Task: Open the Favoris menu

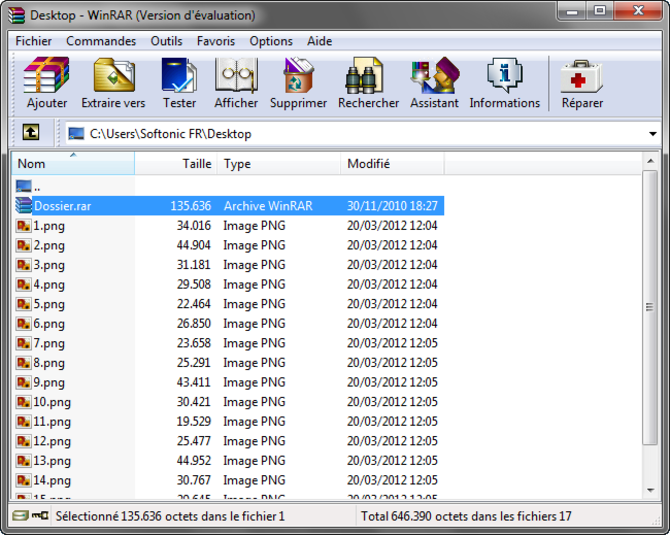Action: coord(216,41)
